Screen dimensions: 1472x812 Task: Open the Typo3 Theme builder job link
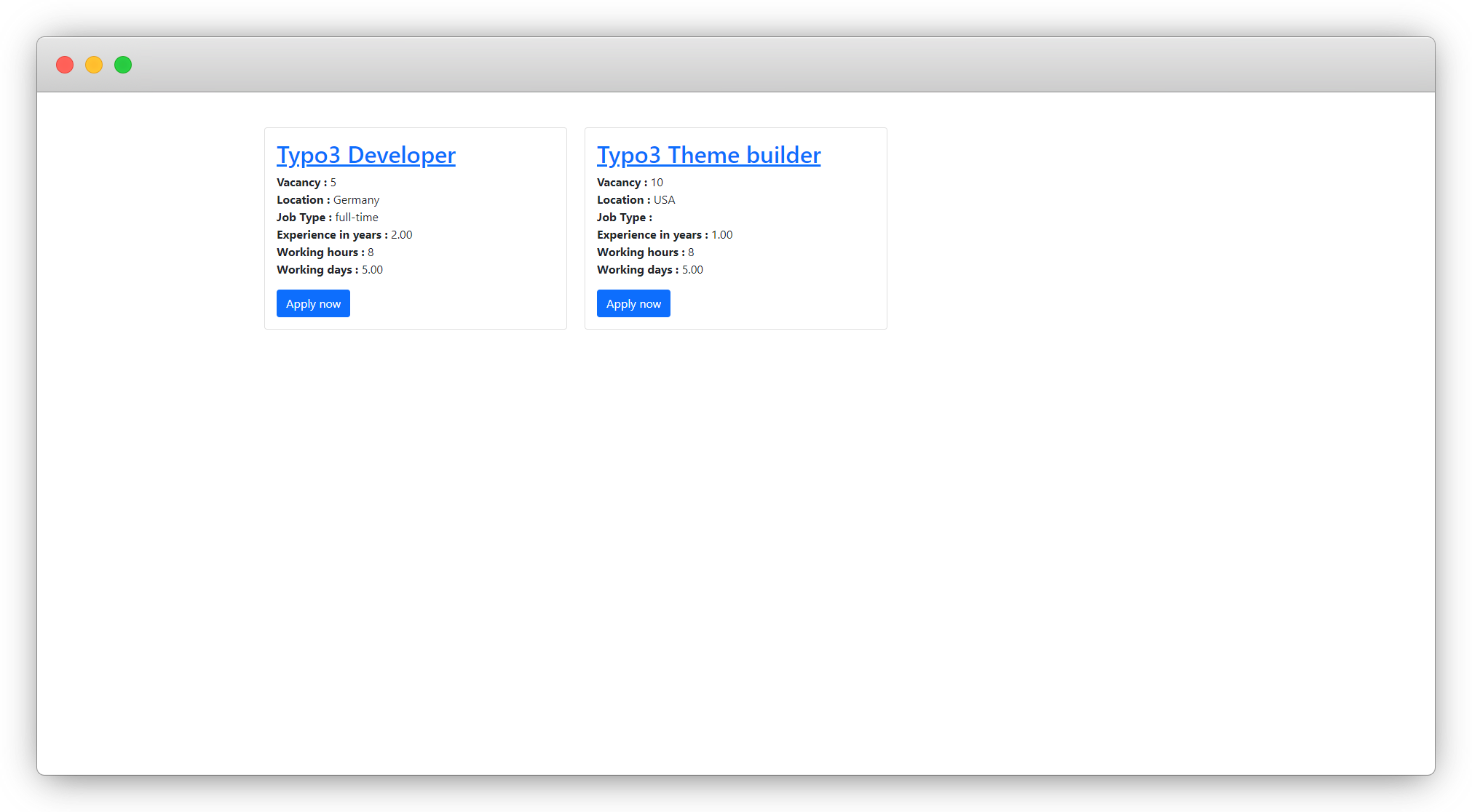708,155
